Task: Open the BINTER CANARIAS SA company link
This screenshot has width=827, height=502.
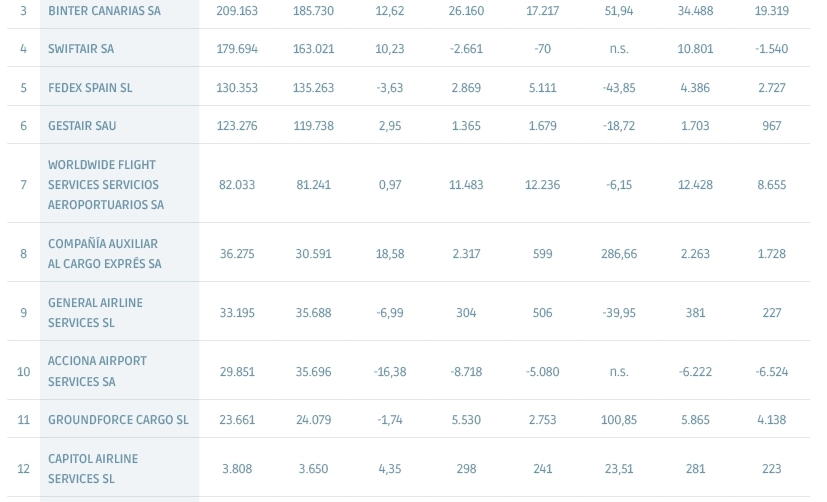Action: (104, 11)
